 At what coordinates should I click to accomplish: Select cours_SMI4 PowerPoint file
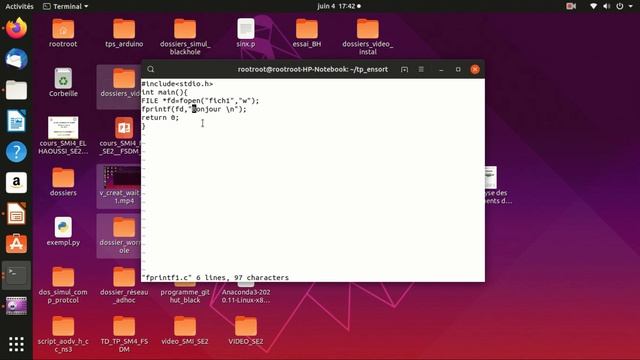click(121, 136)
